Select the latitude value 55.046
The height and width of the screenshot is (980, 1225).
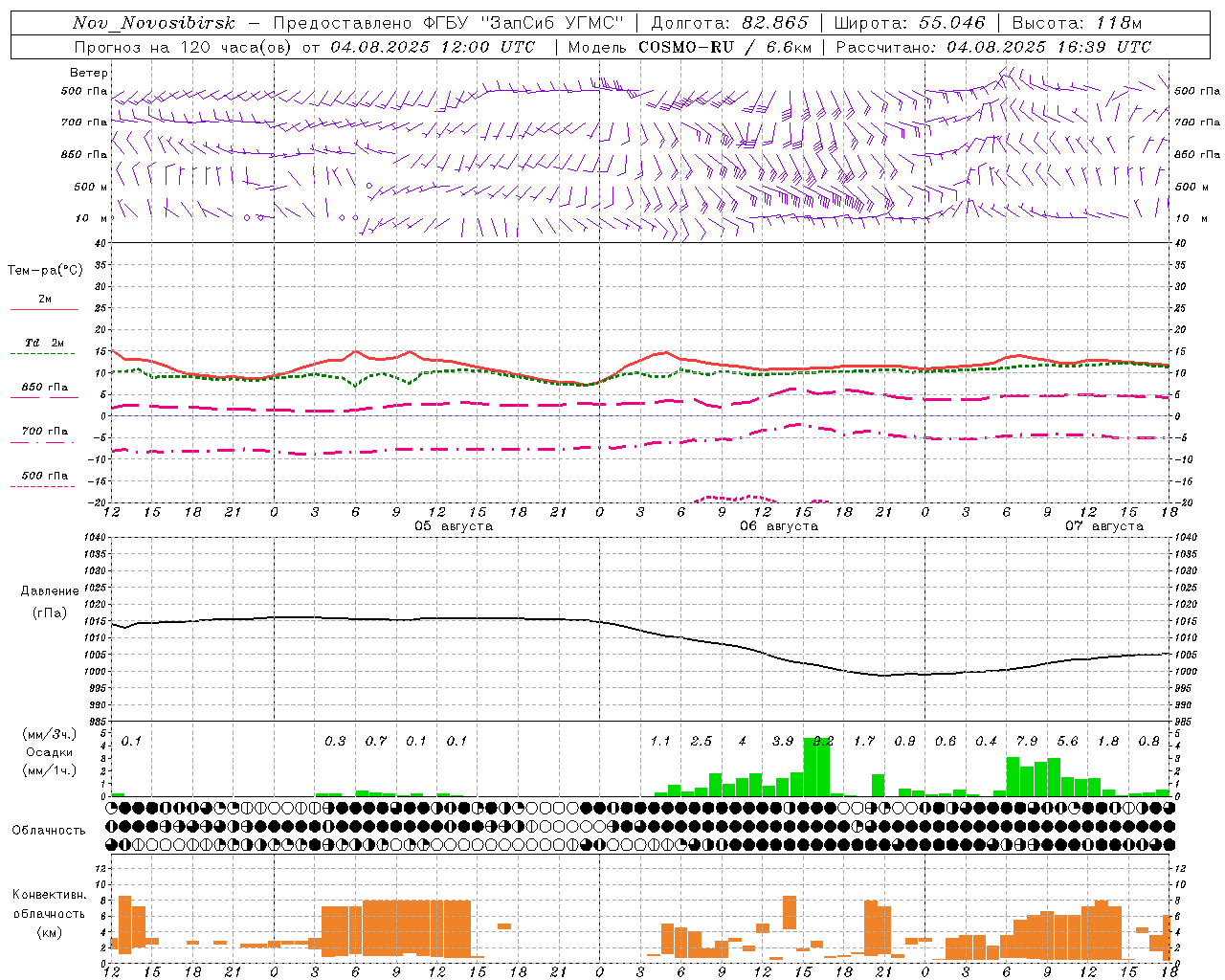[x=952, y=23]
